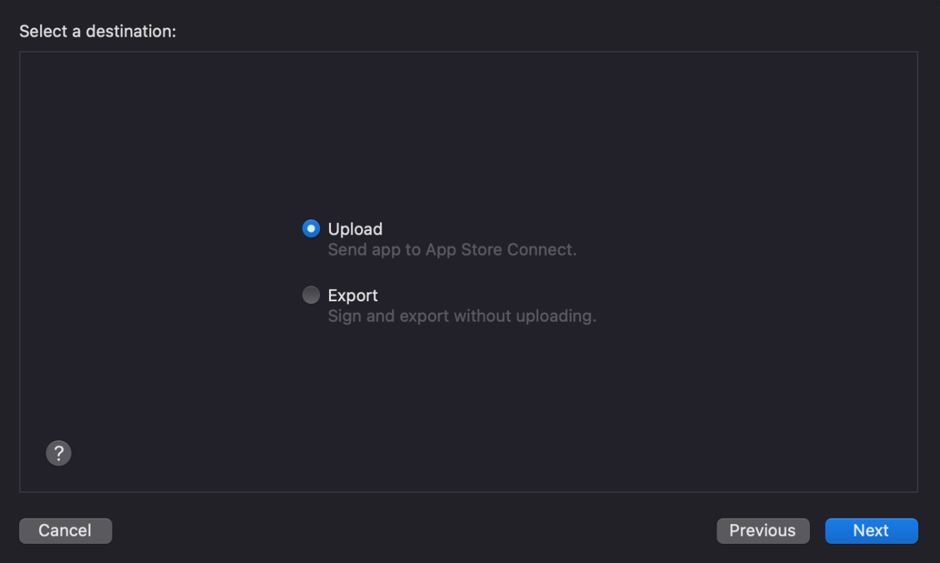Viewport: 940px width, 563px height.
Task: Pick the App Store Connect destination radio
Action: [x=311, y=229]
